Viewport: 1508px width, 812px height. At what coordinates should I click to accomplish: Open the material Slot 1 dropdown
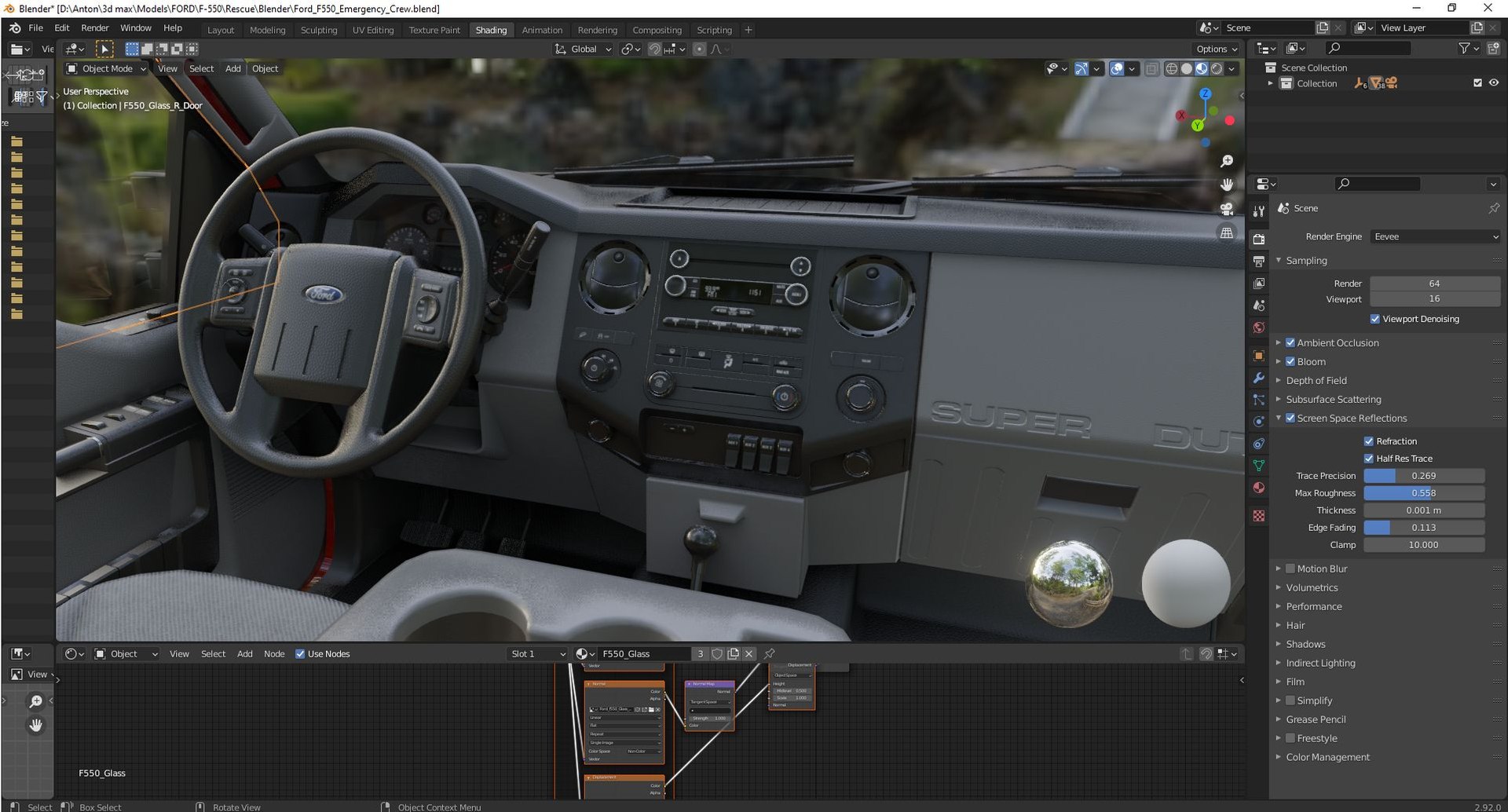537,654
